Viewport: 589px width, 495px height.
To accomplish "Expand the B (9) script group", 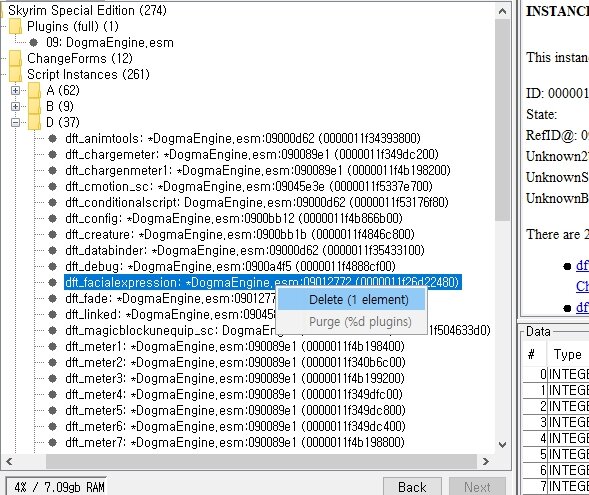I will pyautogui.click(x=15, y=106).
